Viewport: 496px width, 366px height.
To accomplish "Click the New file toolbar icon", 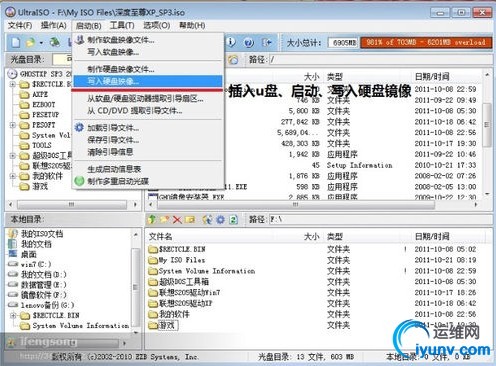I will coord(15,42).
